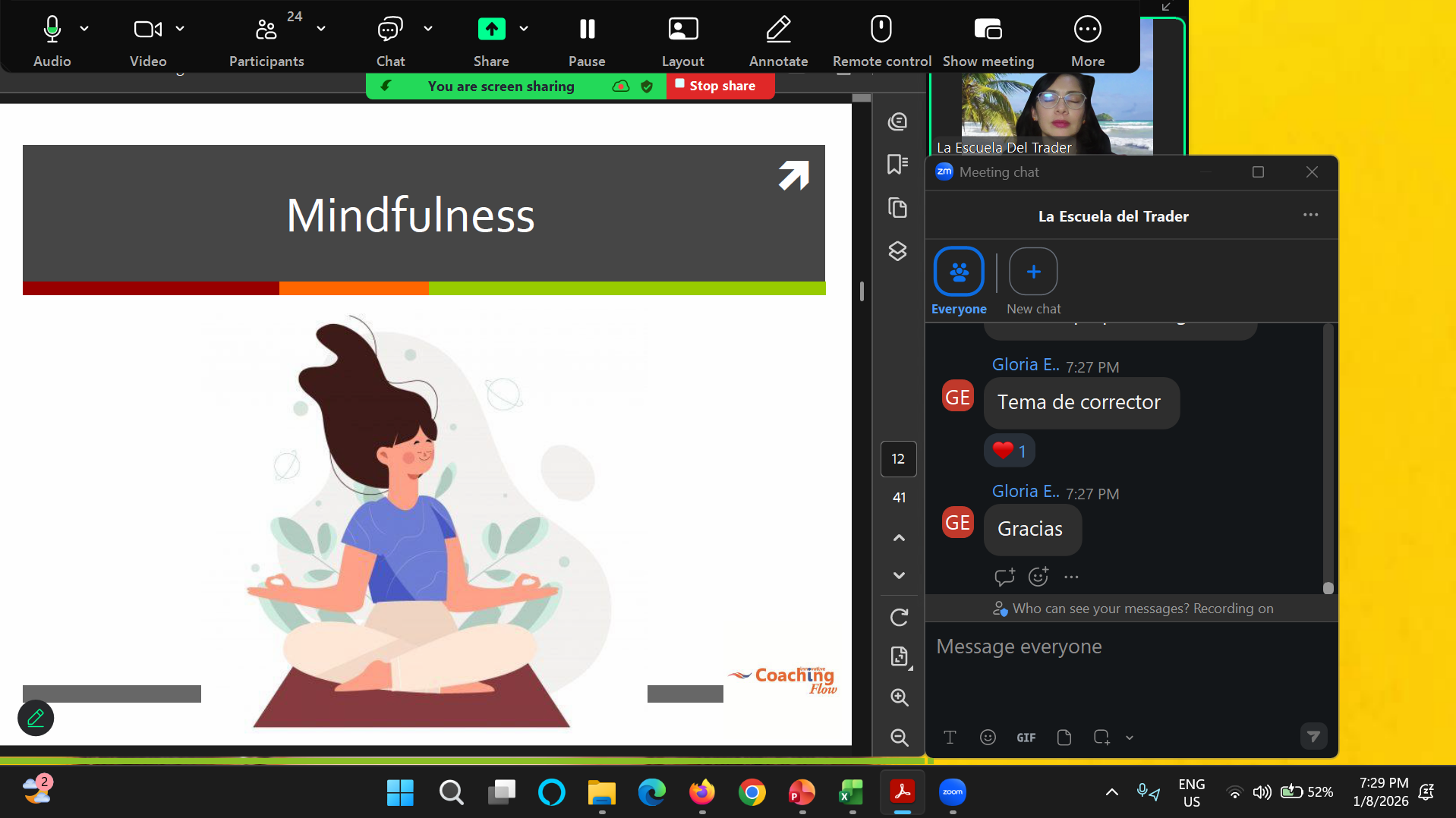Zoom in on the PDF page
Screen dimensions: 1456x818
pyautogui.click(x=899, y=697)
